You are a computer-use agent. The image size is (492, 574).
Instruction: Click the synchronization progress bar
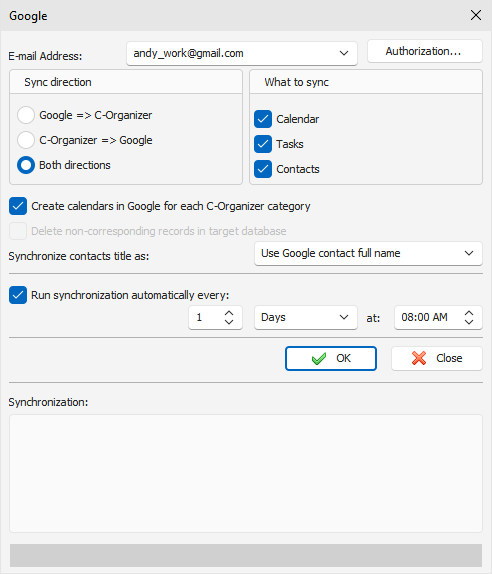(x=246, y=555)
